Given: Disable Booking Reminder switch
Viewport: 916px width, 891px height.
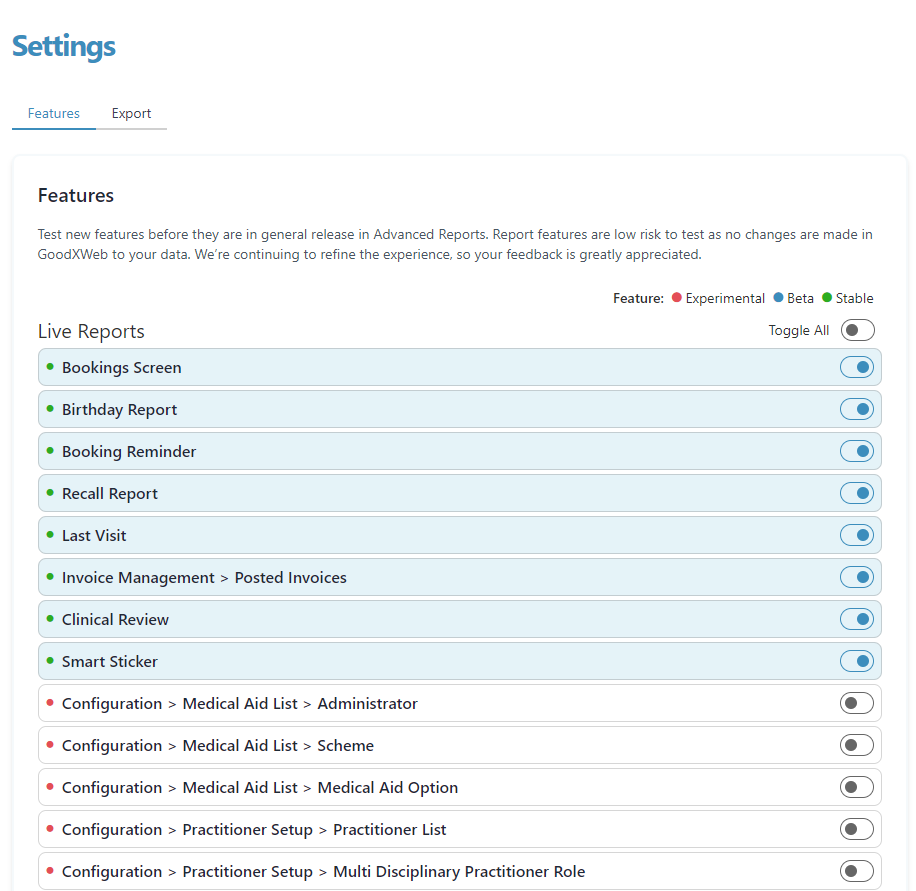Looking at the screenshot, I should pyautogui.click(x=857, y=452).
